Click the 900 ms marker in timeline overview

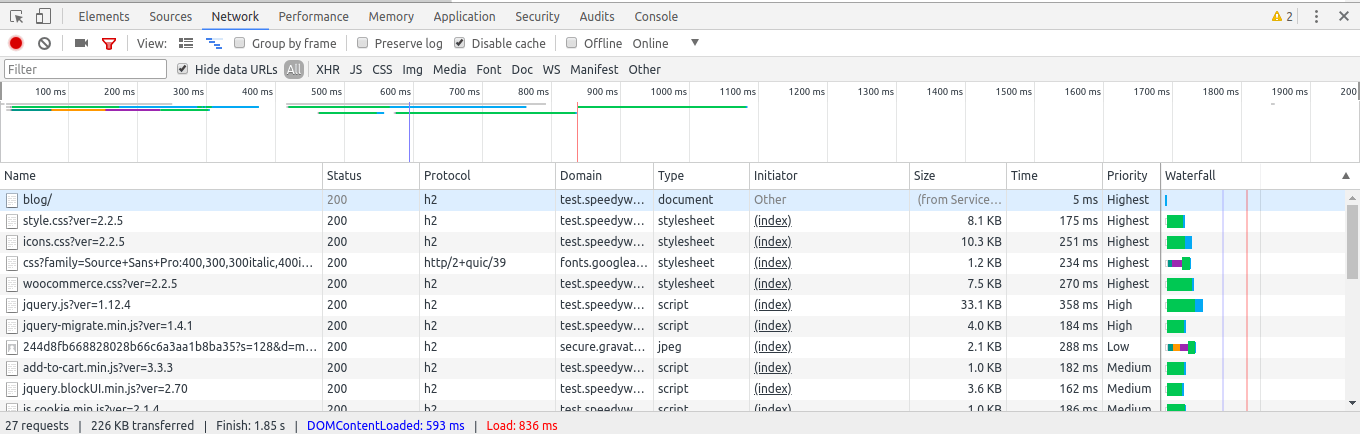click(602, 92)
